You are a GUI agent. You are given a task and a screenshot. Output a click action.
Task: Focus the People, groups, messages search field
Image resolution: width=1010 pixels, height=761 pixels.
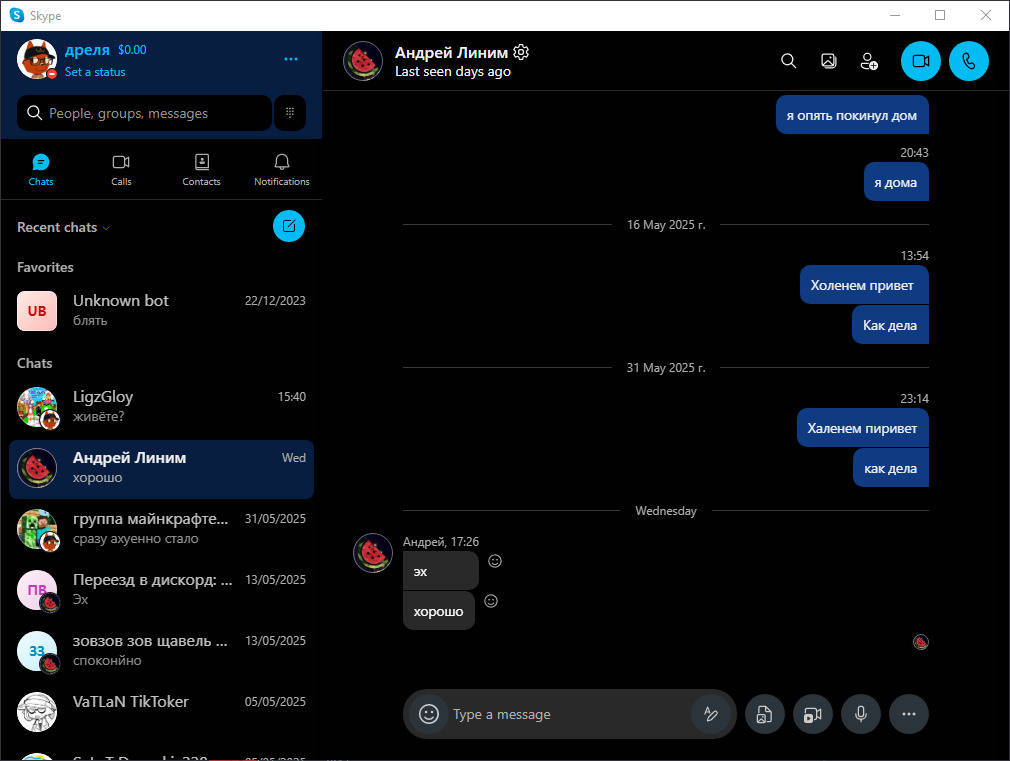click(144, 113)
